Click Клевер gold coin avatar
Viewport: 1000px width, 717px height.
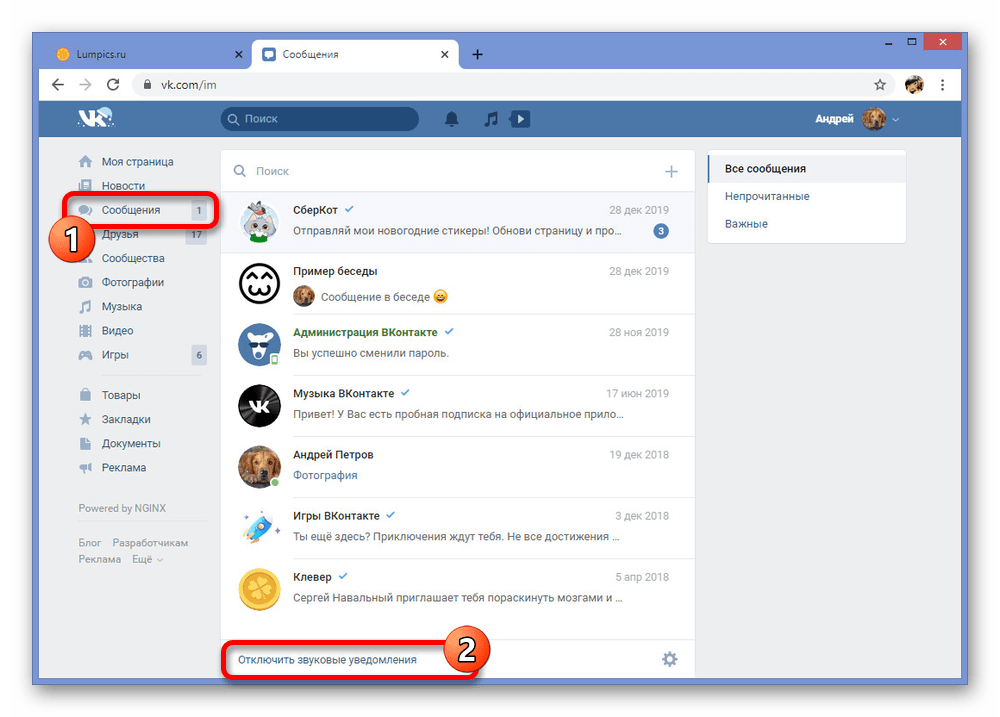pos(259,589)
